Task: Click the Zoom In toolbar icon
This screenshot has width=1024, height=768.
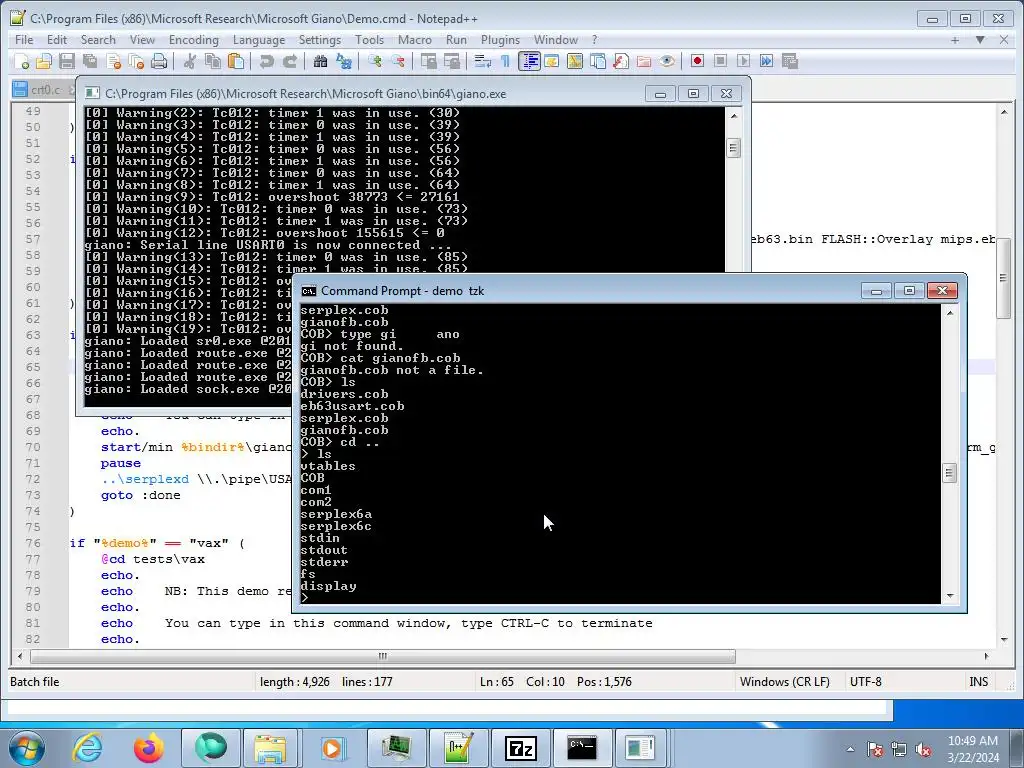Action: coord(375,61)
